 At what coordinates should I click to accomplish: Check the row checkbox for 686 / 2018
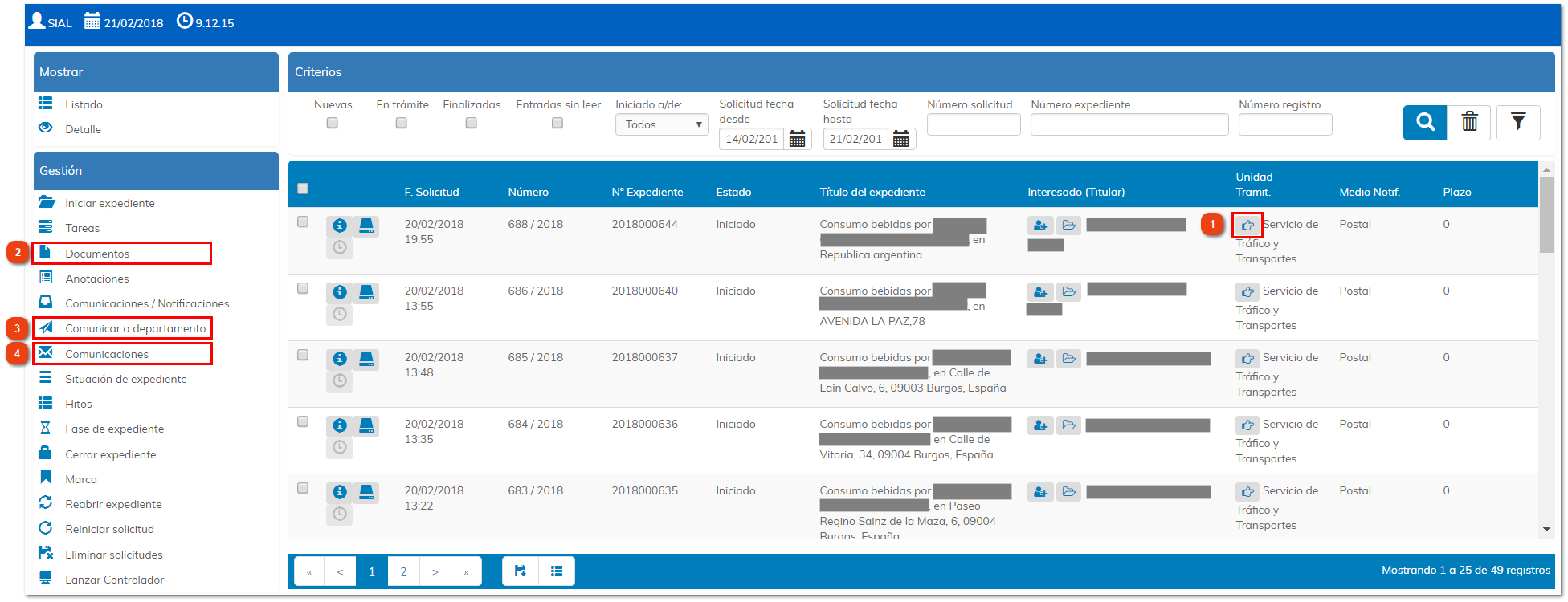point(303,288)
